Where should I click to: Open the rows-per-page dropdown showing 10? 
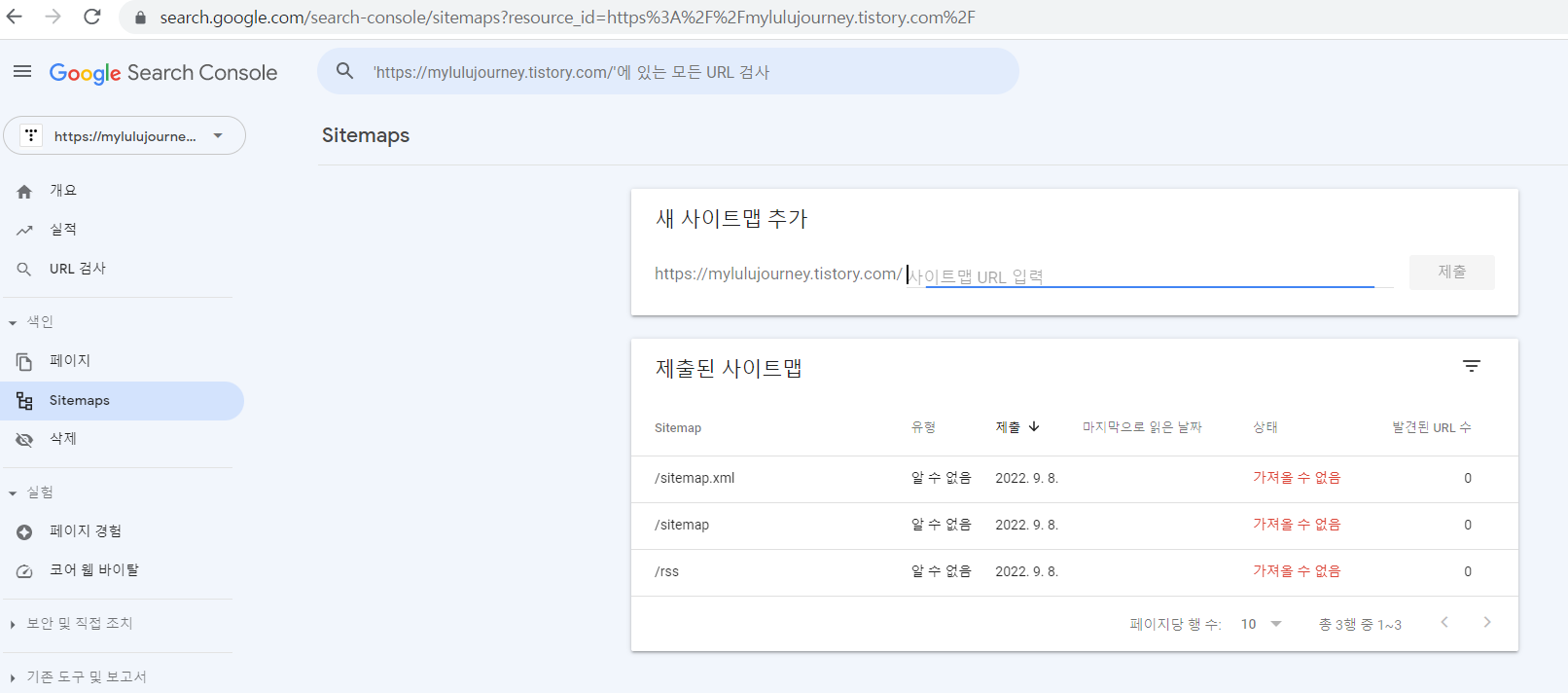(1262, 624)
